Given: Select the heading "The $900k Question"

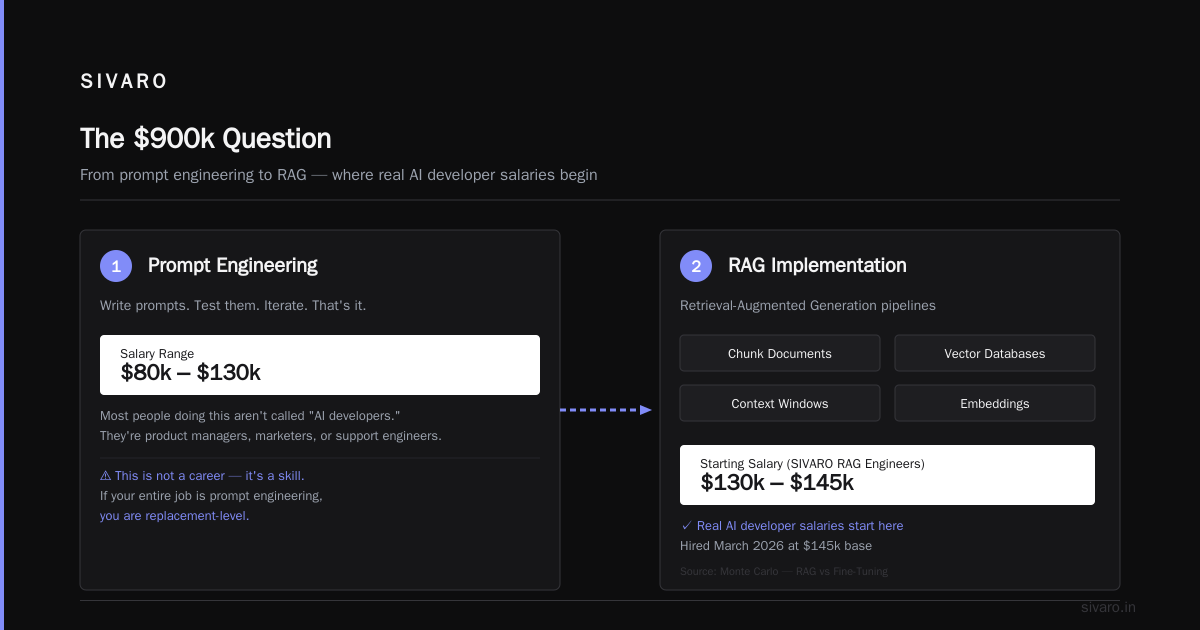Looking at the screenshot, I should (205, 138).
